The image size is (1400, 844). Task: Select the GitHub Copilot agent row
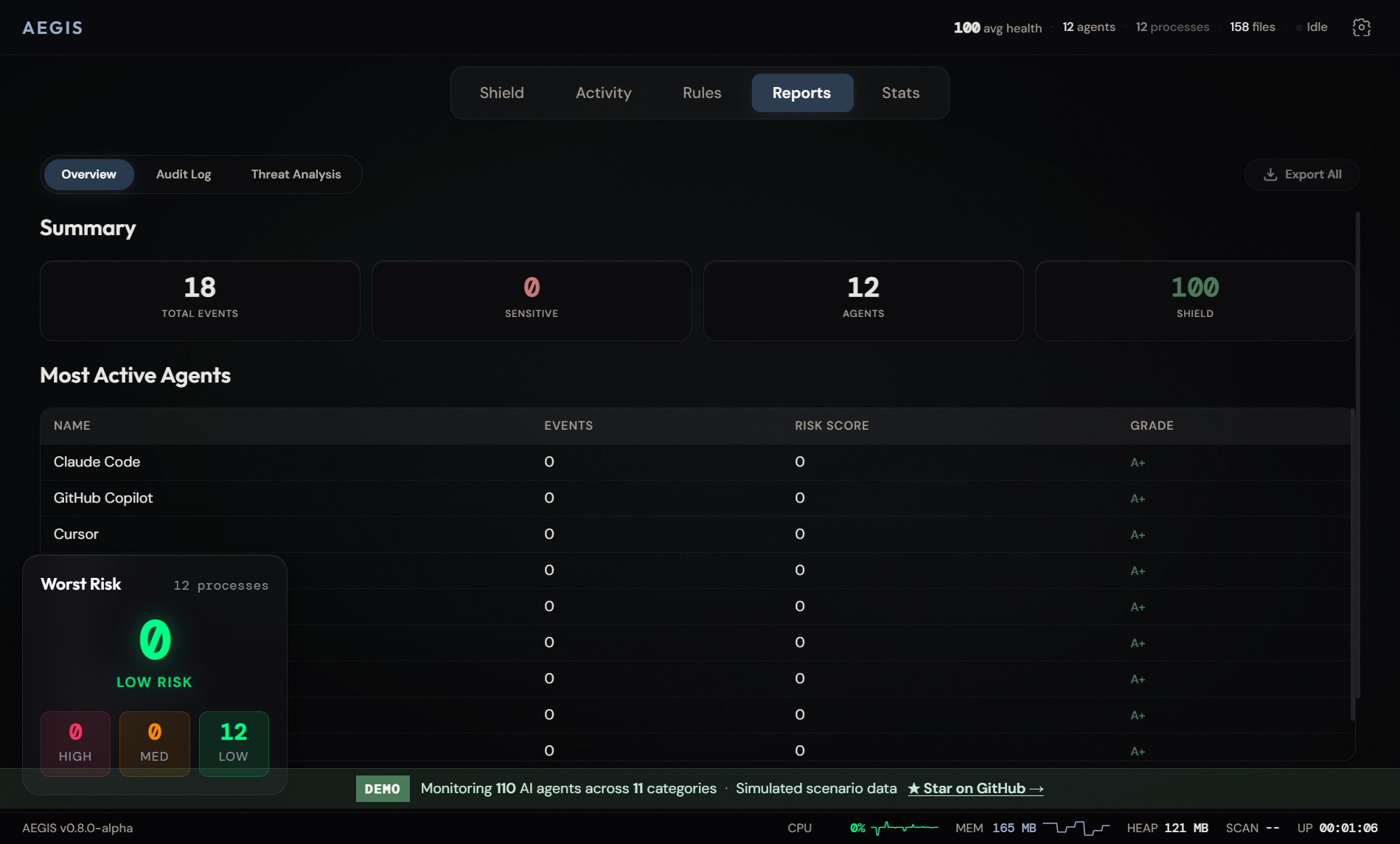[x=695, y=498]
